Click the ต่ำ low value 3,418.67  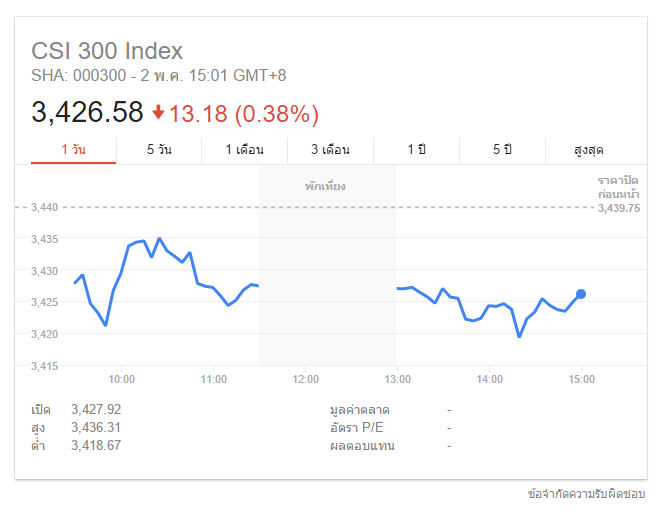pyautogui.click(x=96, y=445)
